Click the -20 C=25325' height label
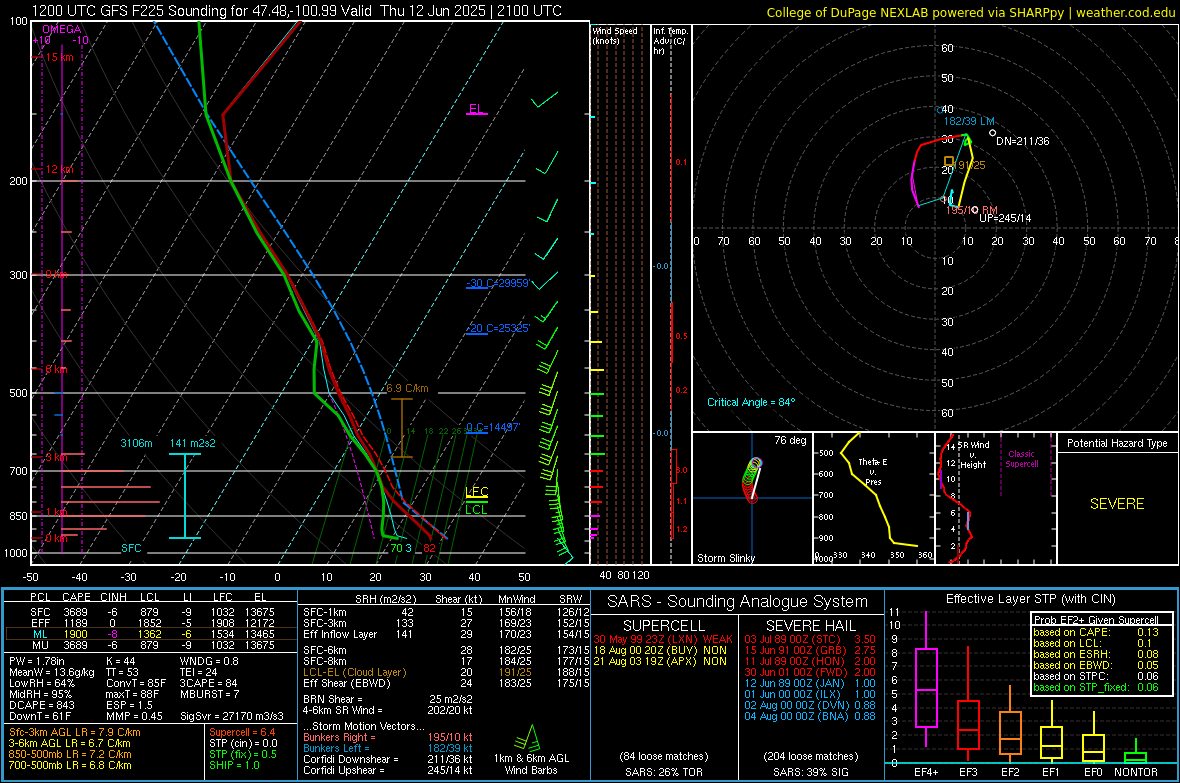 (498, 328)
